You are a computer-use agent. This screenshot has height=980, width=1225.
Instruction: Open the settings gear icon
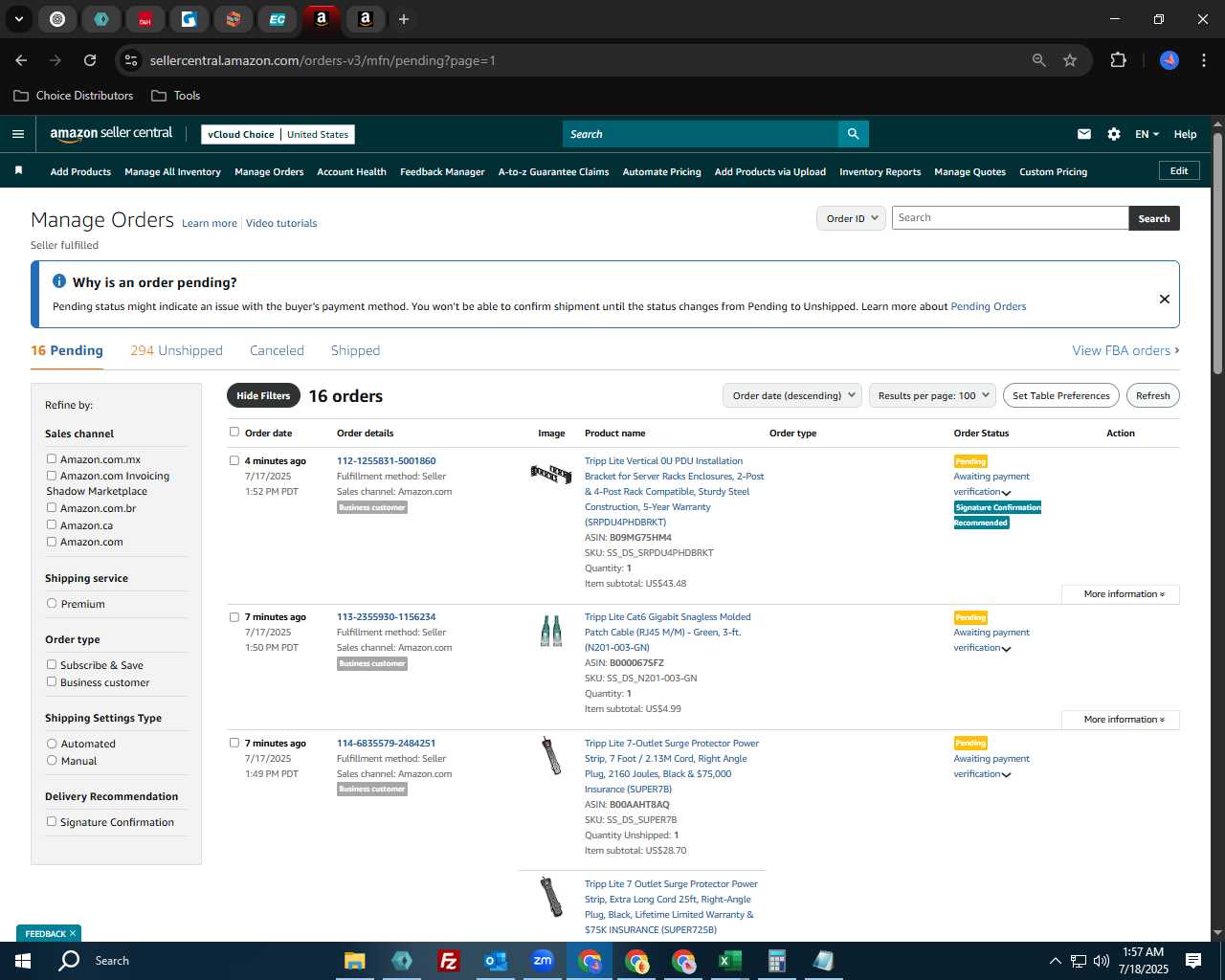(x=1114, y=134)
